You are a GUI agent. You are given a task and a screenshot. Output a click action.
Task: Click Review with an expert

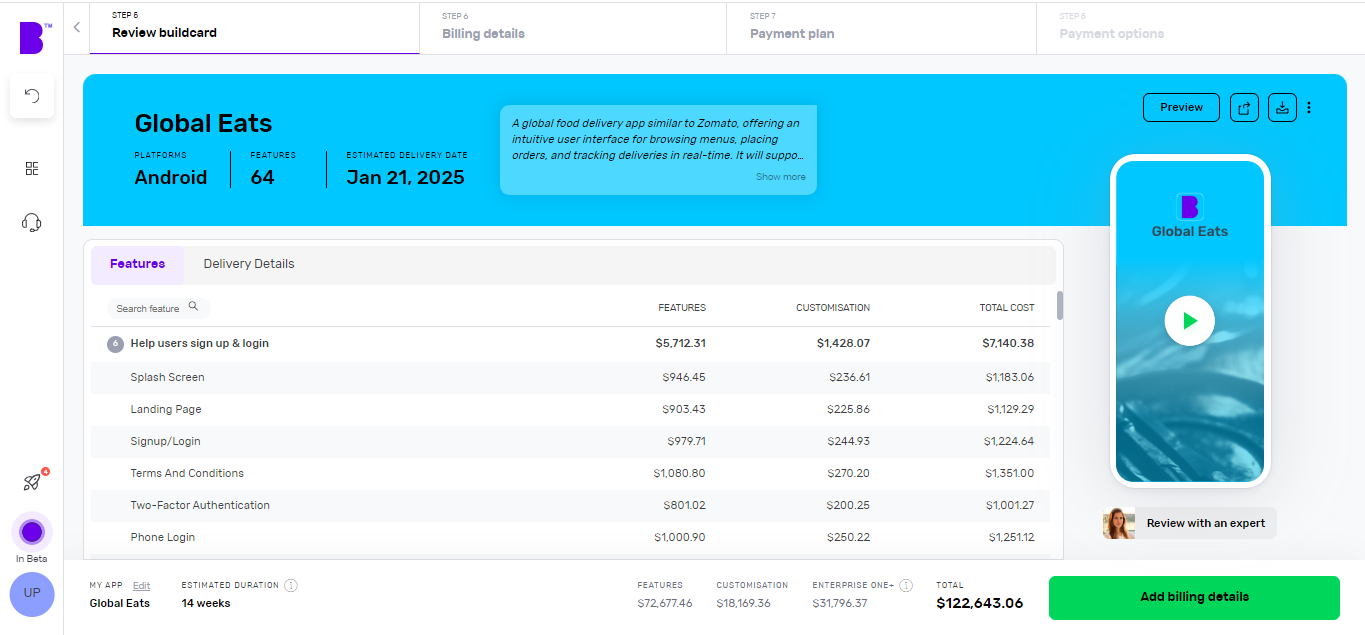(x=1205, y=523)
